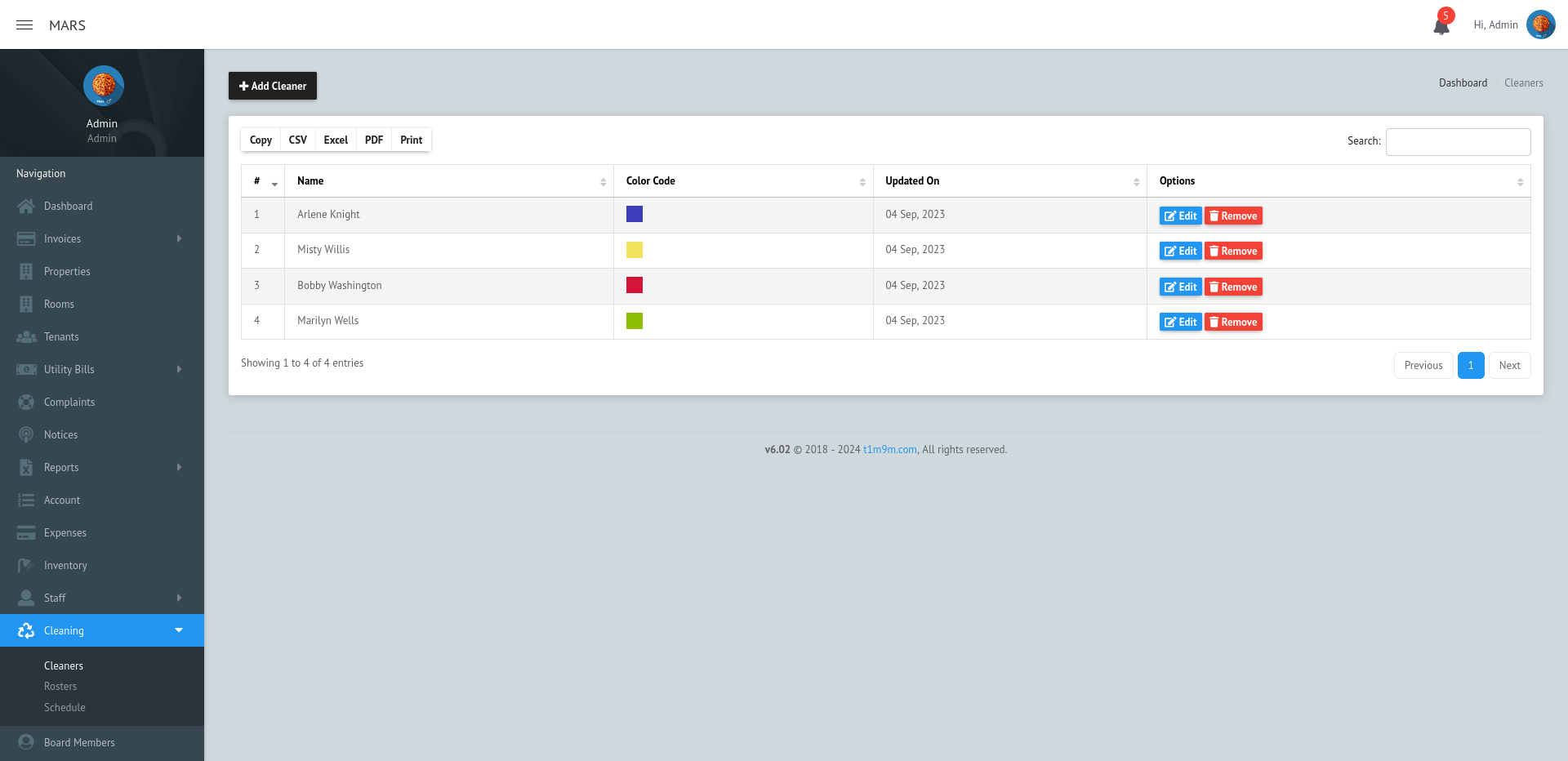The image size is (1568, 761).
Task: Click the Add Cleaner button
Action: pyautogui.click(x=272, y=86)
